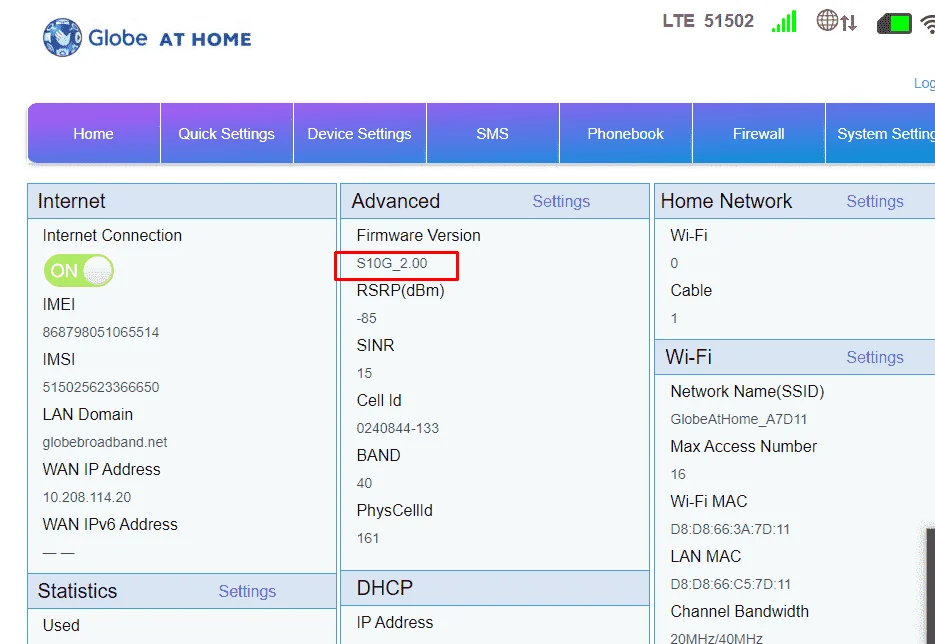935x644 pixels.
Task: Select firmware version S10G_2.00
Action: point(392,264)
